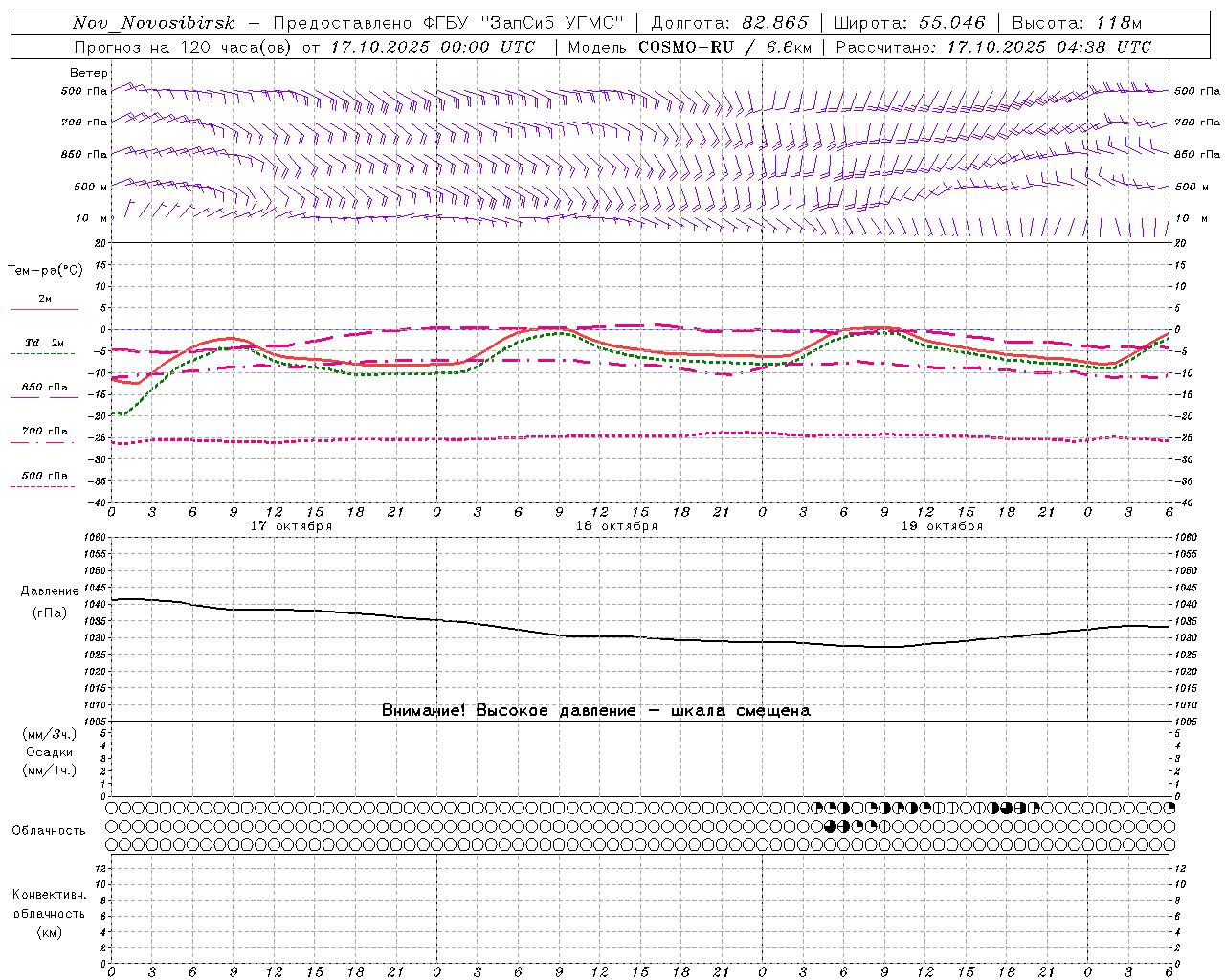Click the '17 октября' date label
Image resolution: width=1225 pixels, height=980 pixels.
[x=291, y=526]
